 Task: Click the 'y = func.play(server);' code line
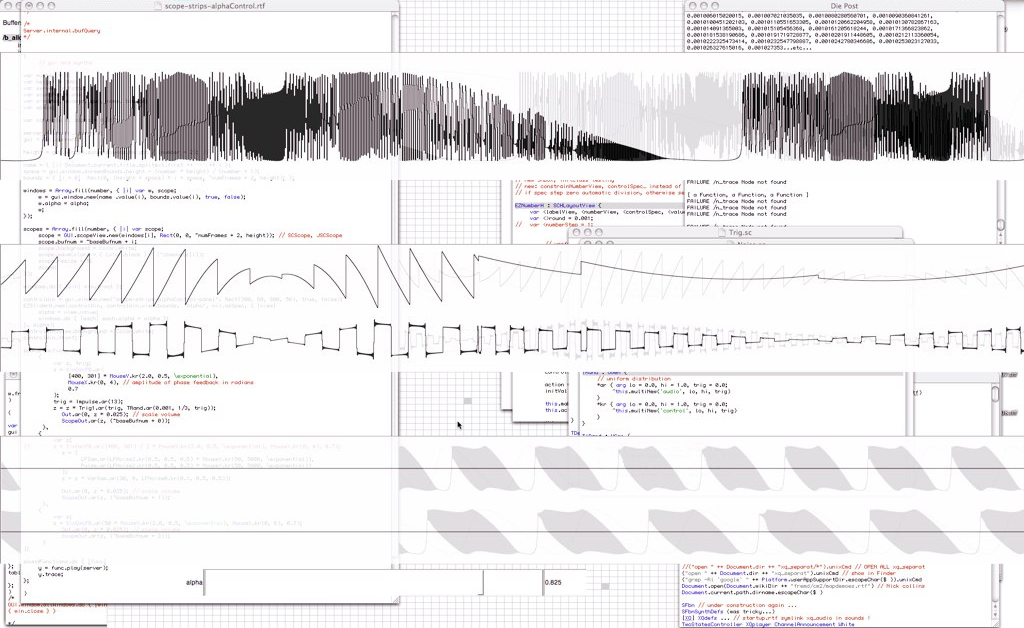click(73, 568)
